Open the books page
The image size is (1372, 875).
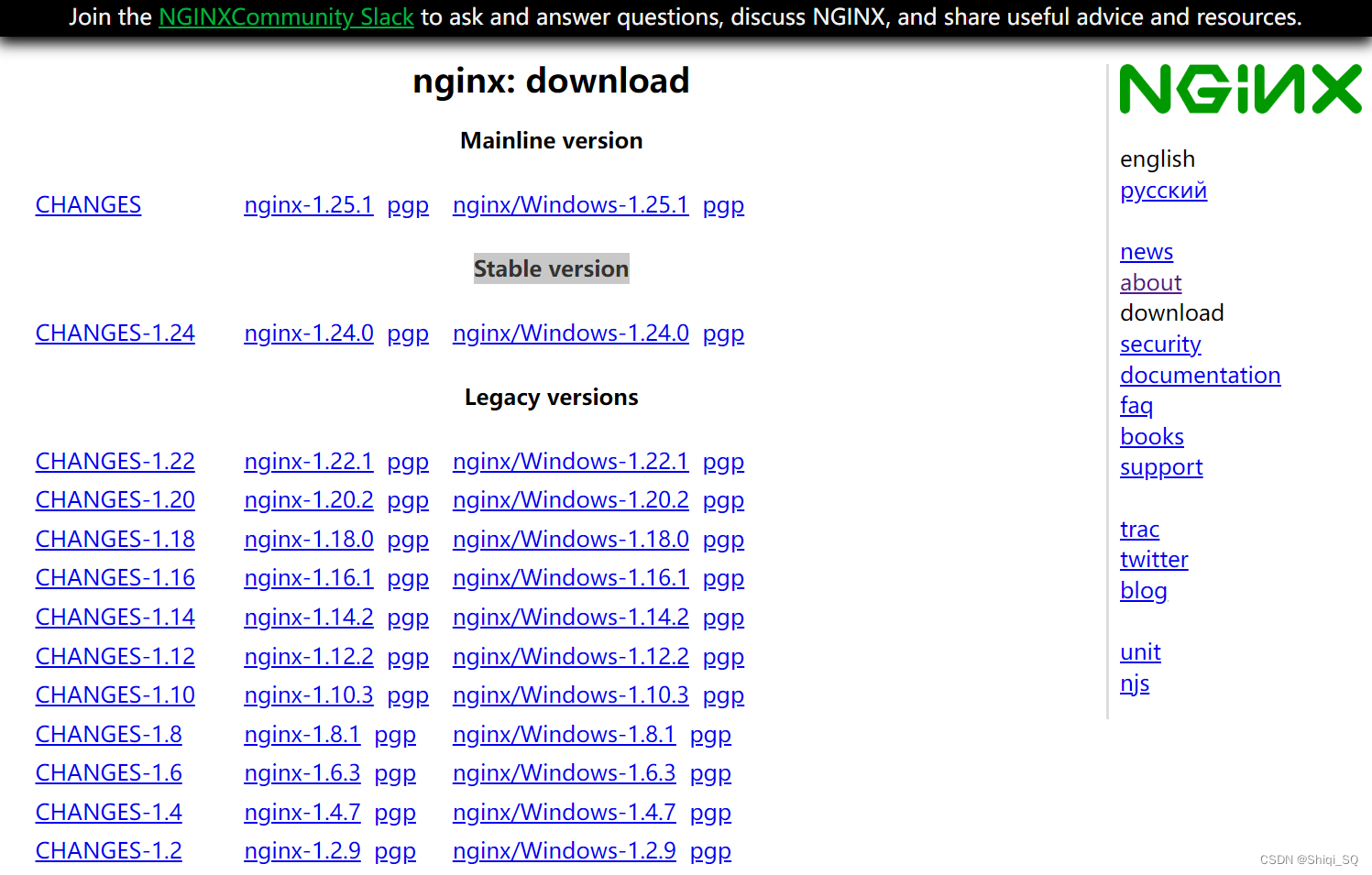point(1152,436)
